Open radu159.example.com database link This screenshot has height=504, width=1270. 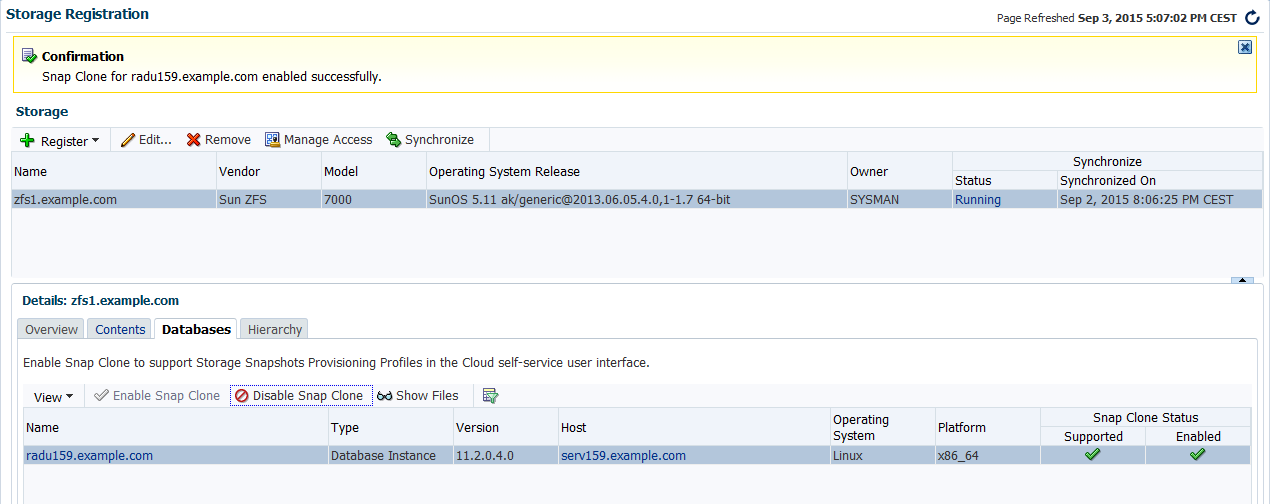(89, 456)
